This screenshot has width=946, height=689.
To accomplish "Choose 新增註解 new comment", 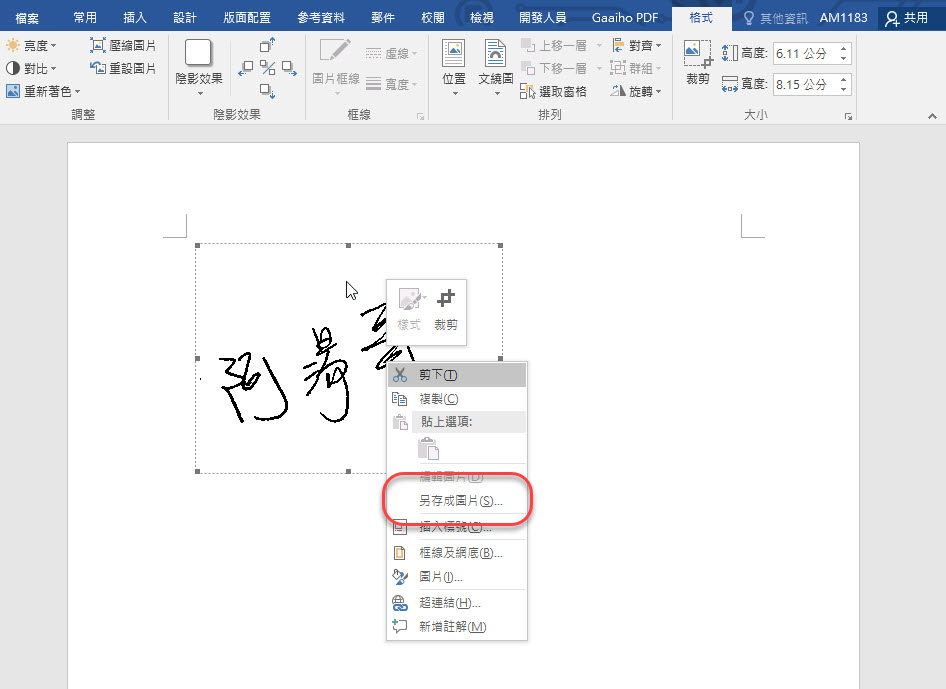I will click(x=457, y=627).
